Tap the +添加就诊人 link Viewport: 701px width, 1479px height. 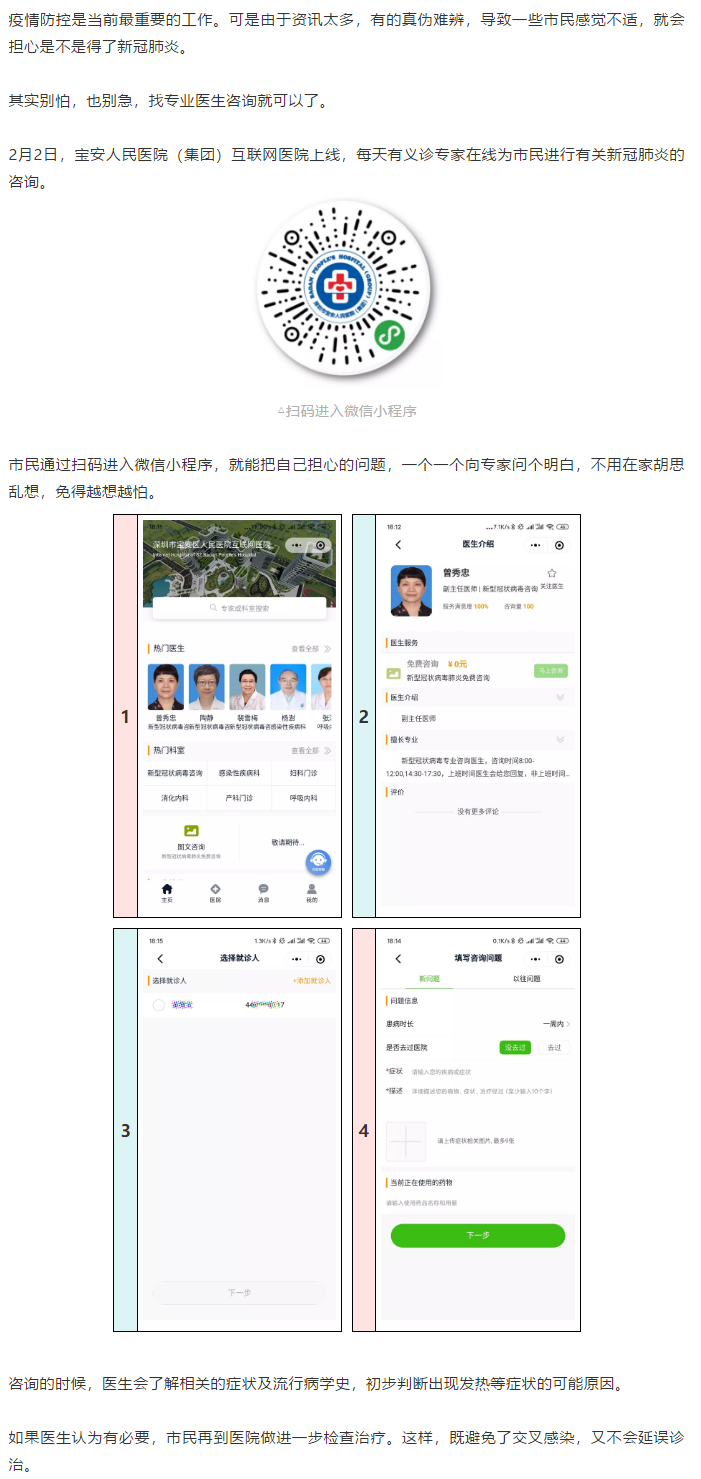pos(312,981)
